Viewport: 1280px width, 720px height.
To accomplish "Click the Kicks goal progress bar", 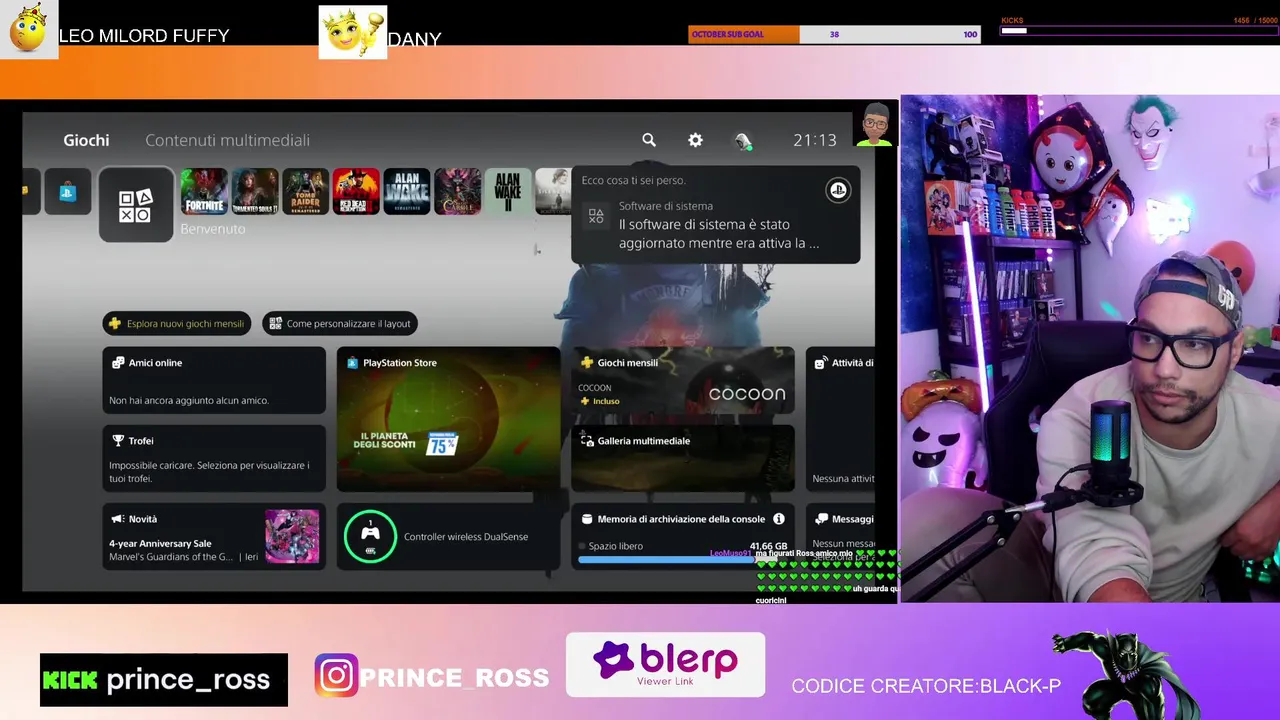I will [x=1138, y=30].
